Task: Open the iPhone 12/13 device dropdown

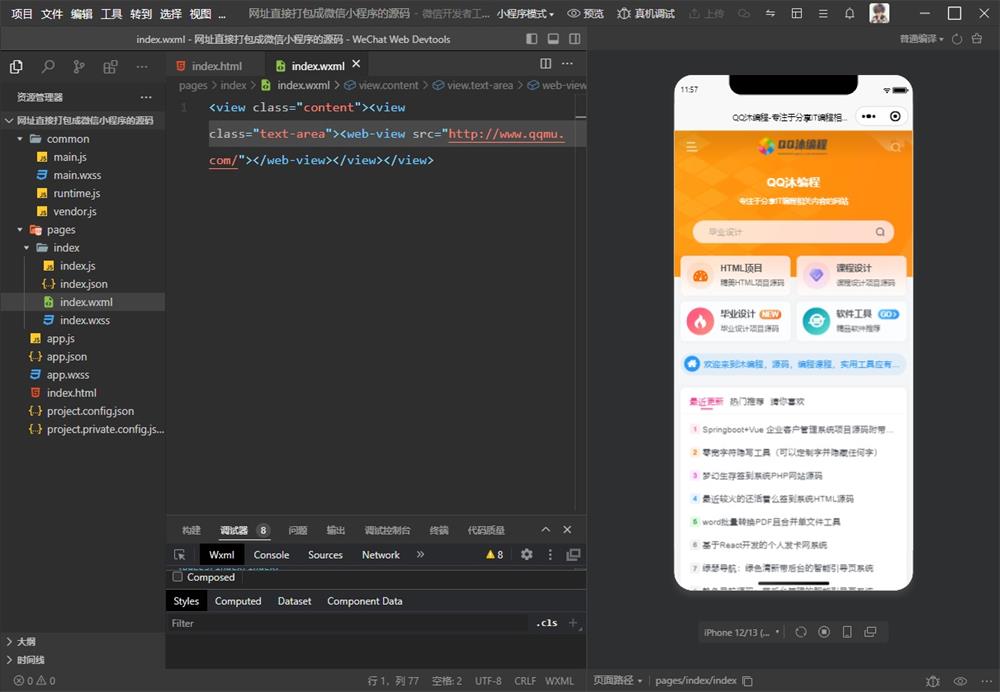Action: (739, 632)
